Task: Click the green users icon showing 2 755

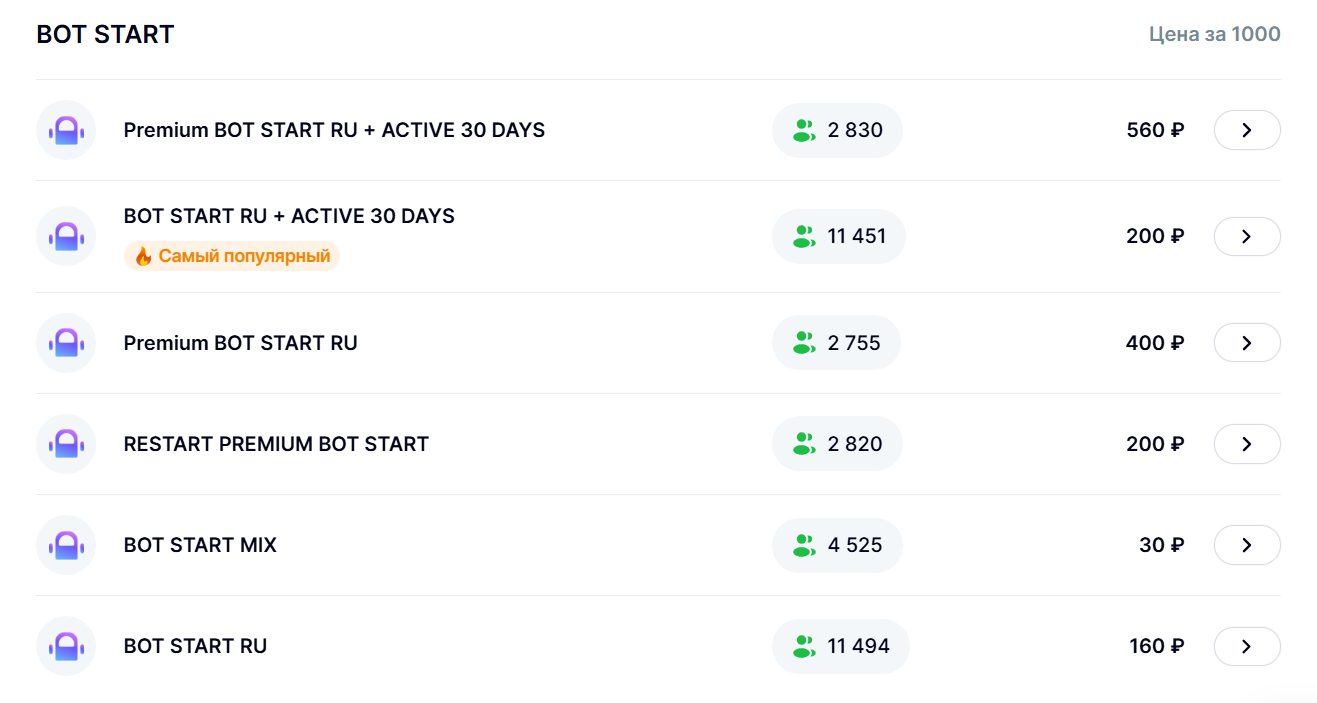Action: [804, 343]
